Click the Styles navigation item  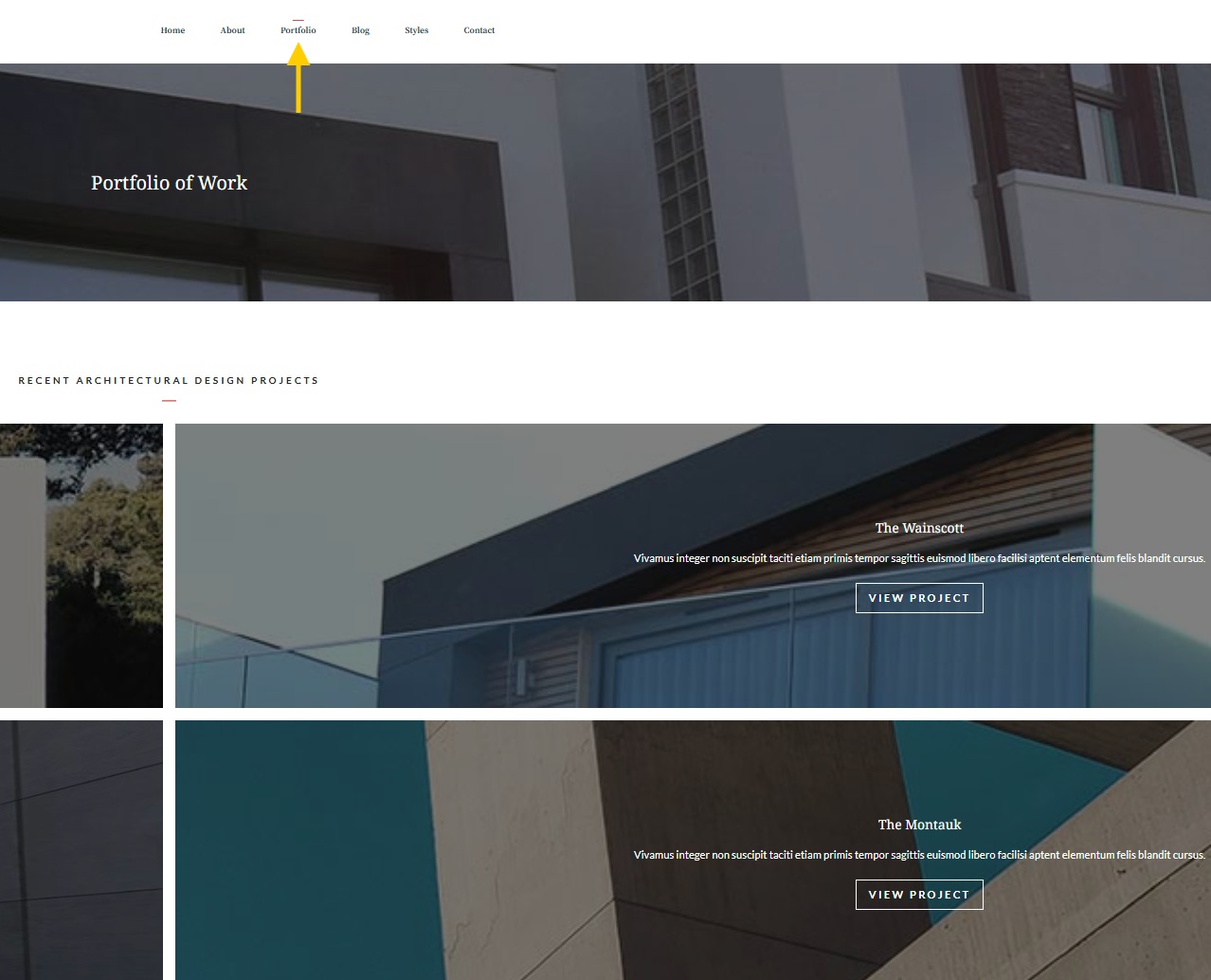tap(416, 30)
